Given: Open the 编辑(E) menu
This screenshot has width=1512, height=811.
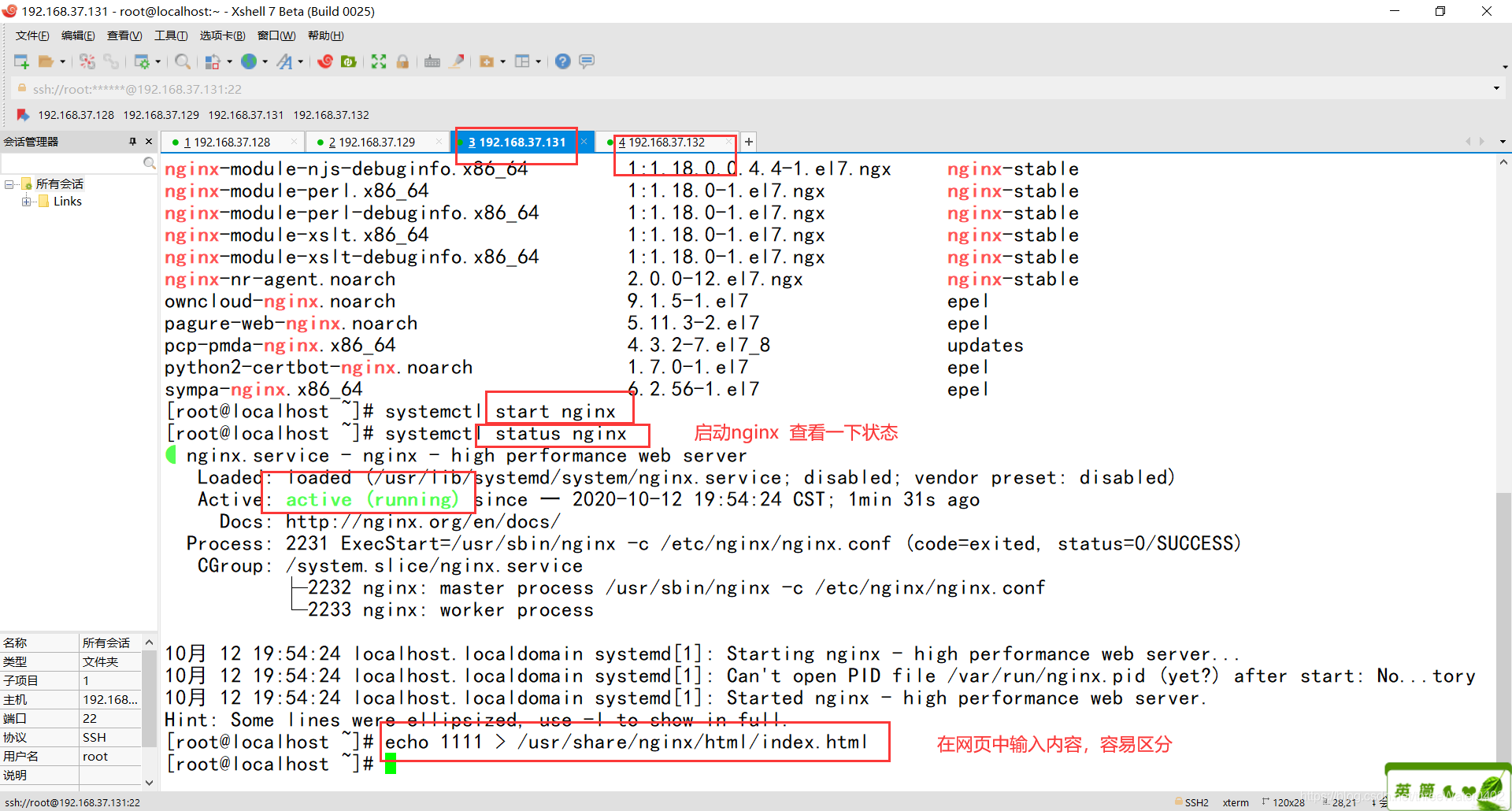Looking at the screenshot, I should 78,35.
